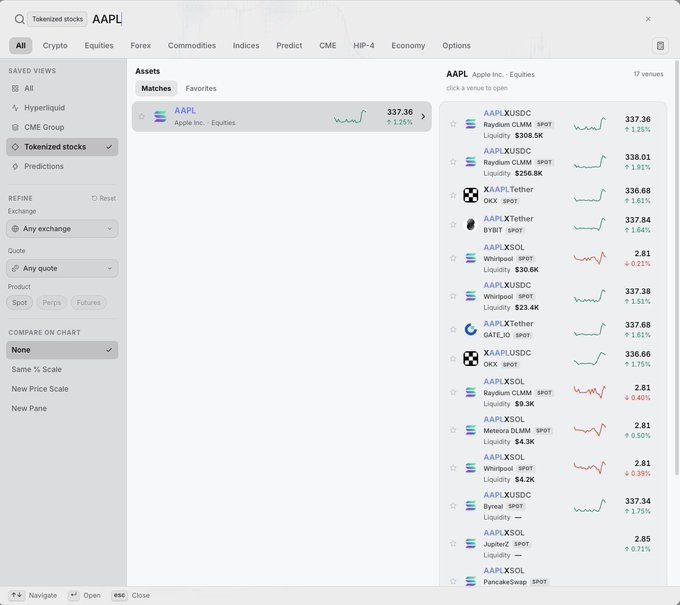Close the search dialog with X

[x=648, y=19]
